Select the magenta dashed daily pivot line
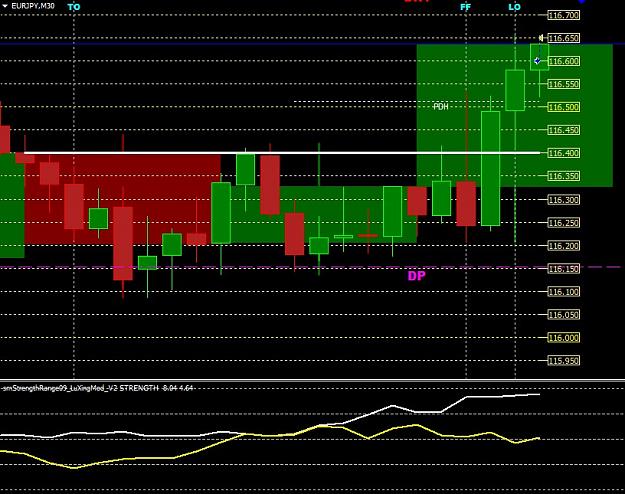The width and height of the screenshot is (625, 494). 310,267
